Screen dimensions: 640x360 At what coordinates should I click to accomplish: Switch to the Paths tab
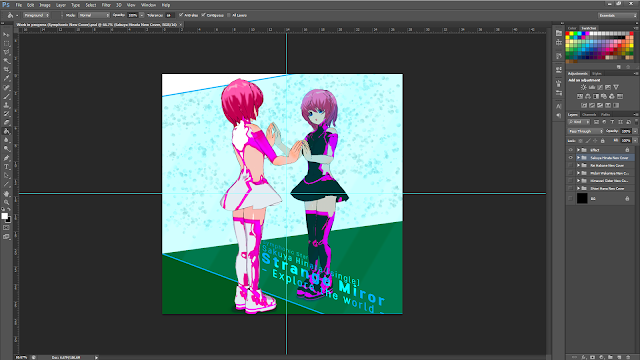605,115
